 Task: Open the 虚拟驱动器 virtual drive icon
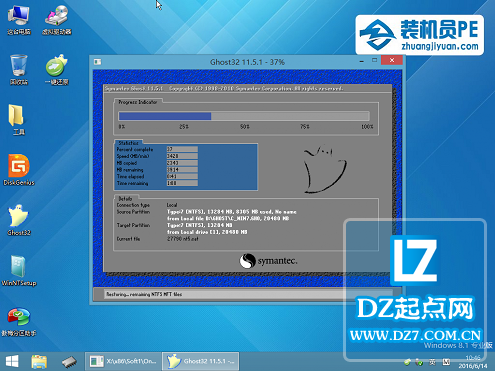[57, 20]
